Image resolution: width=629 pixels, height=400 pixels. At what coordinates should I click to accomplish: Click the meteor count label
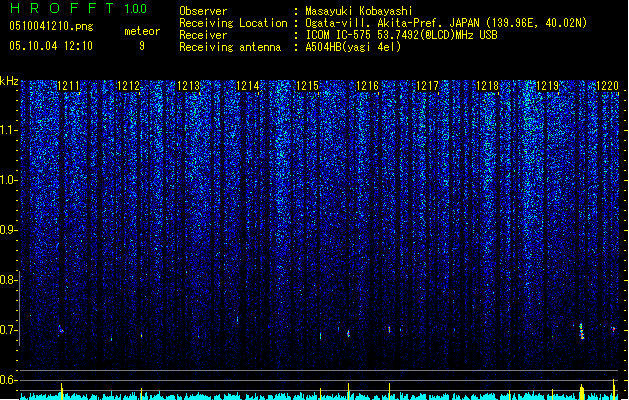pyautogui.click(x=142, y=31)
